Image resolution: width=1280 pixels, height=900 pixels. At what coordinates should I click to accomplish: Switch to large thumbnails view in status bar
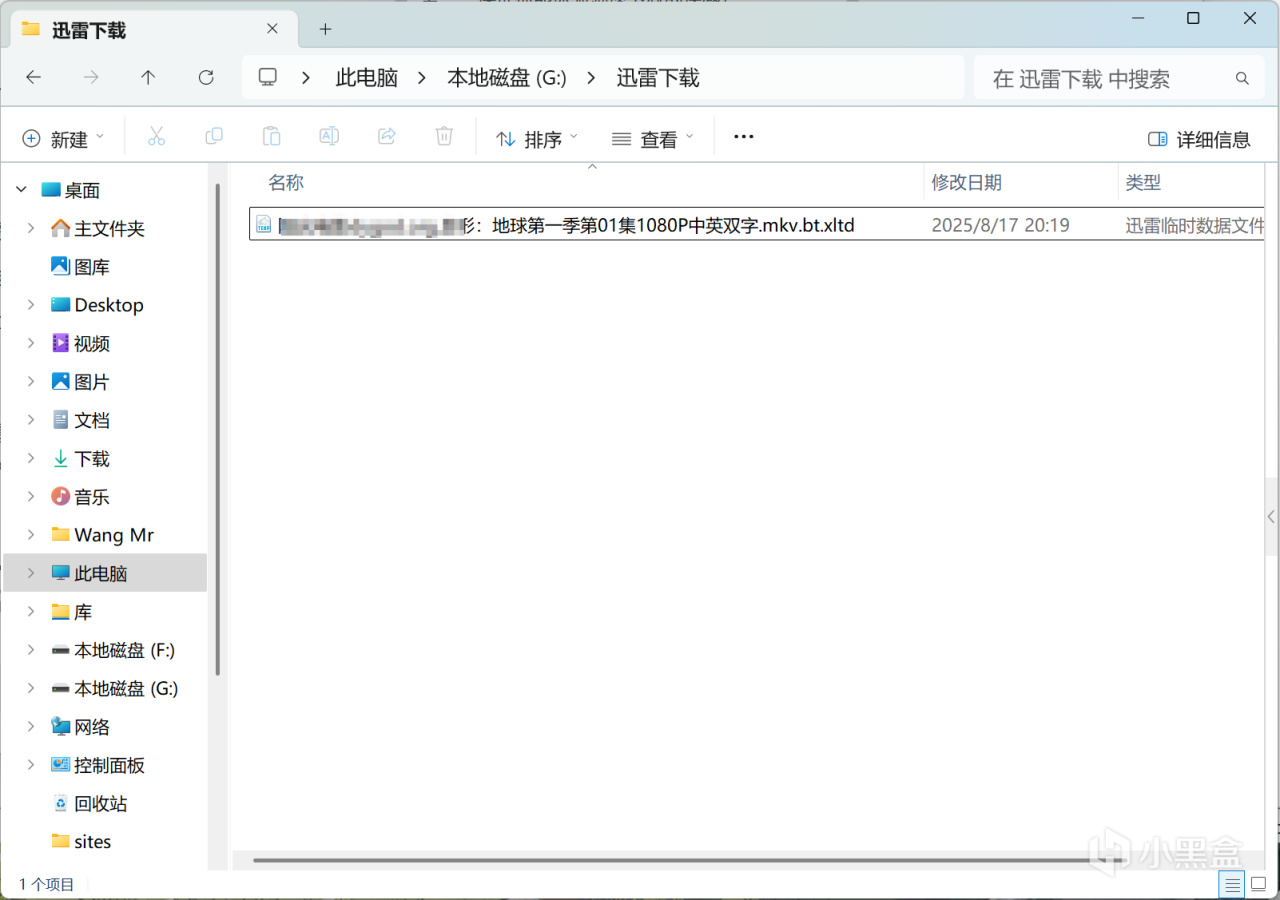click(x=1258, y=884)
